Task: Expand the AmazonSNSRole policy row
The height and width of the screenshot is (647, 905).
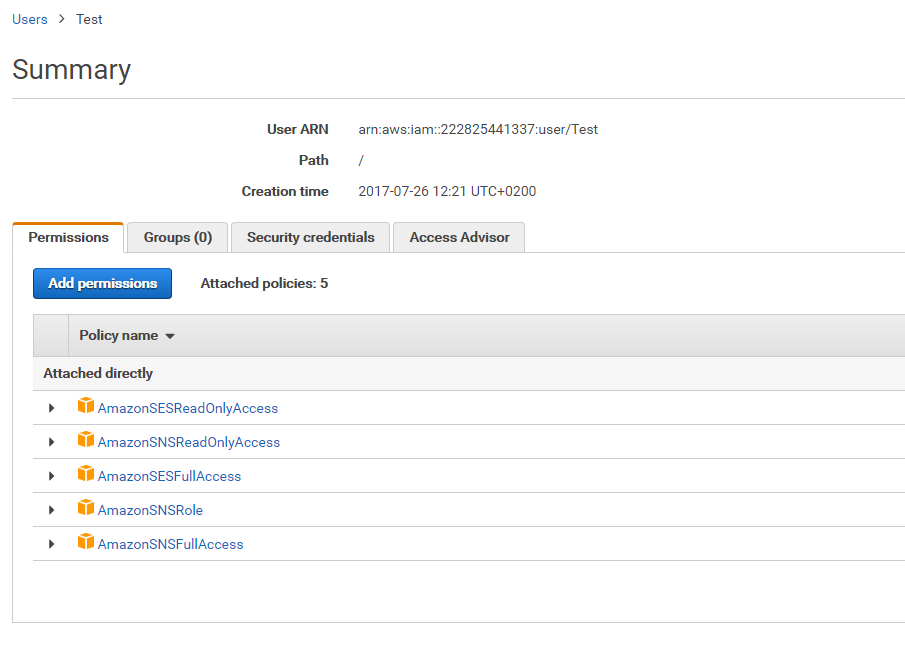Action: pyautogui.click(x=51, y=510)
